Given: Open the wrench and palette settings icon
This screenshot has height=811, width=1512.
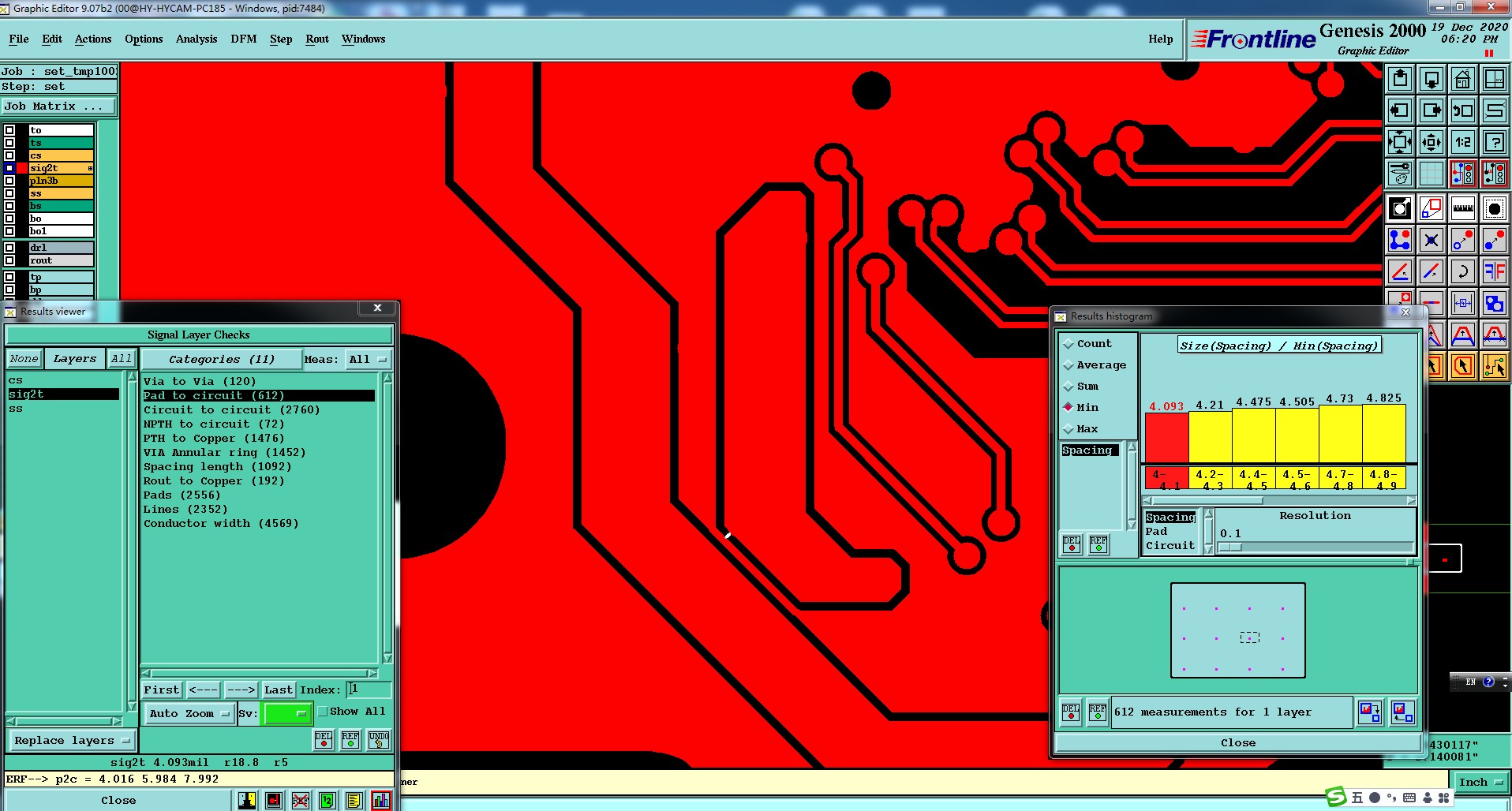Looking at the screenshot, I should 1400,174.
